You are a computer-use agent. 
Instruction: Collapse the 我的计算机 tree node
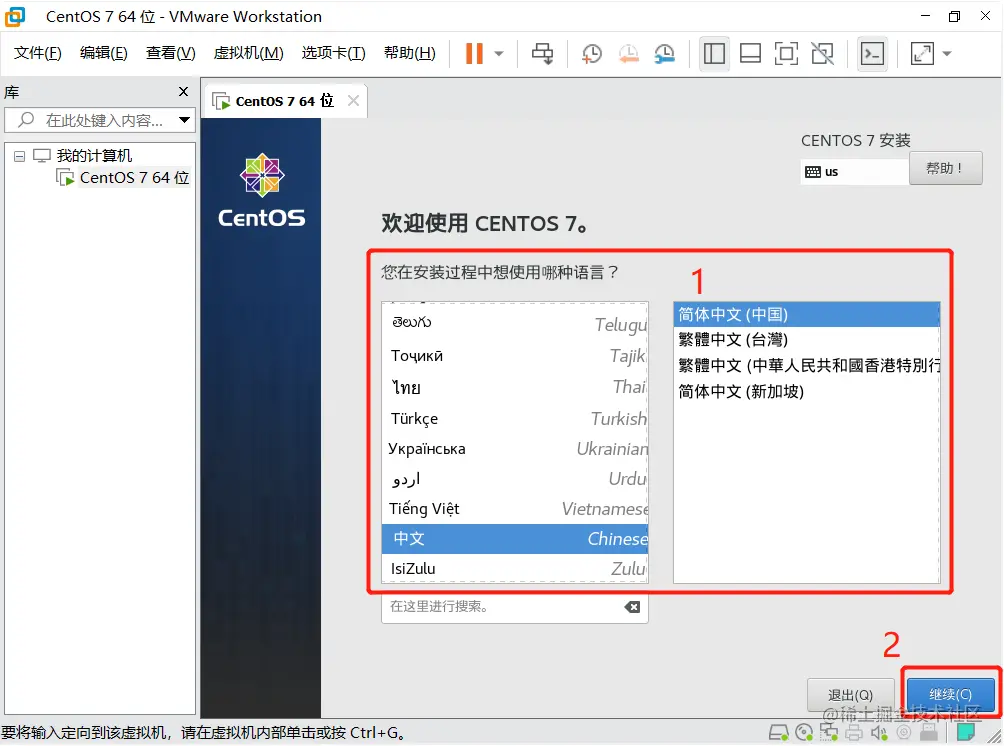(19, 154)
